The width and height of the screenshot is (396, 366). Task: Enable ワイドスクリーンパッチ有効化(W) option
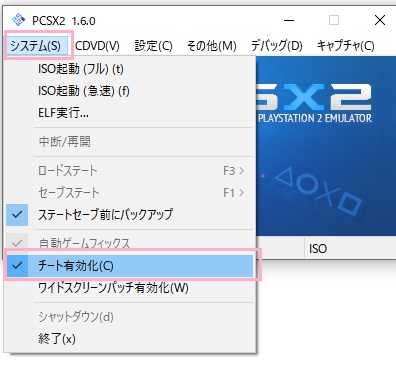[x=130, y=288]
